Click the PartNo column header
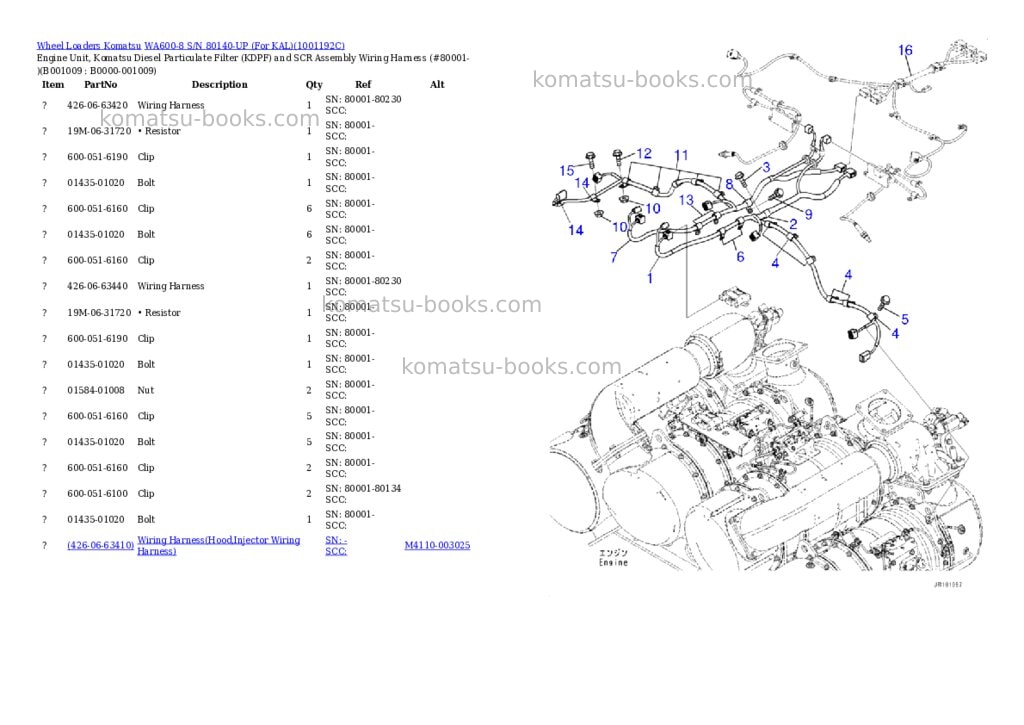Image resolution: width=1024 pixels, height=725 pixels. [101, 85]
